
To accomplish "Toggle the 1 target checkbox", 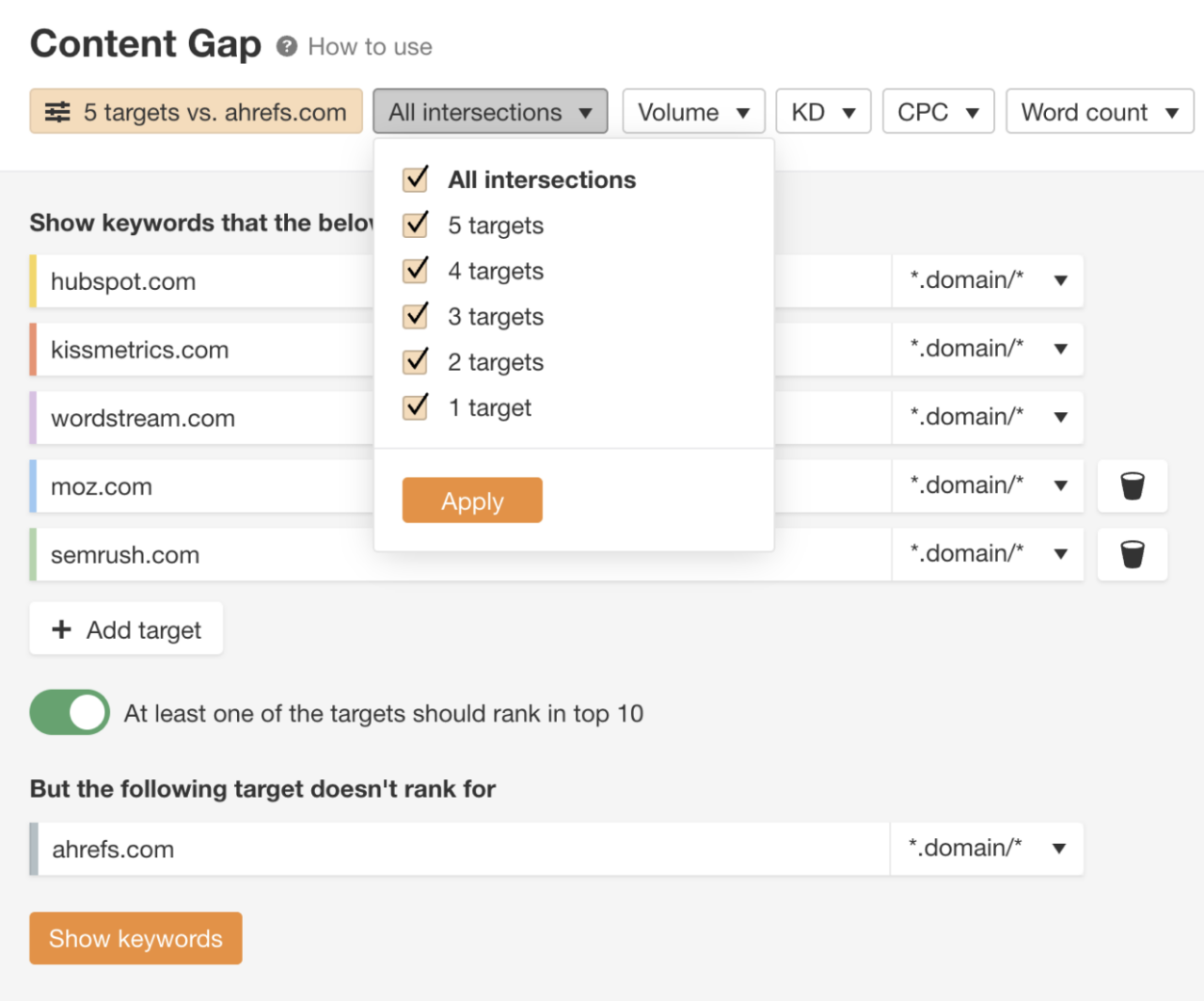I will [415, 407].
